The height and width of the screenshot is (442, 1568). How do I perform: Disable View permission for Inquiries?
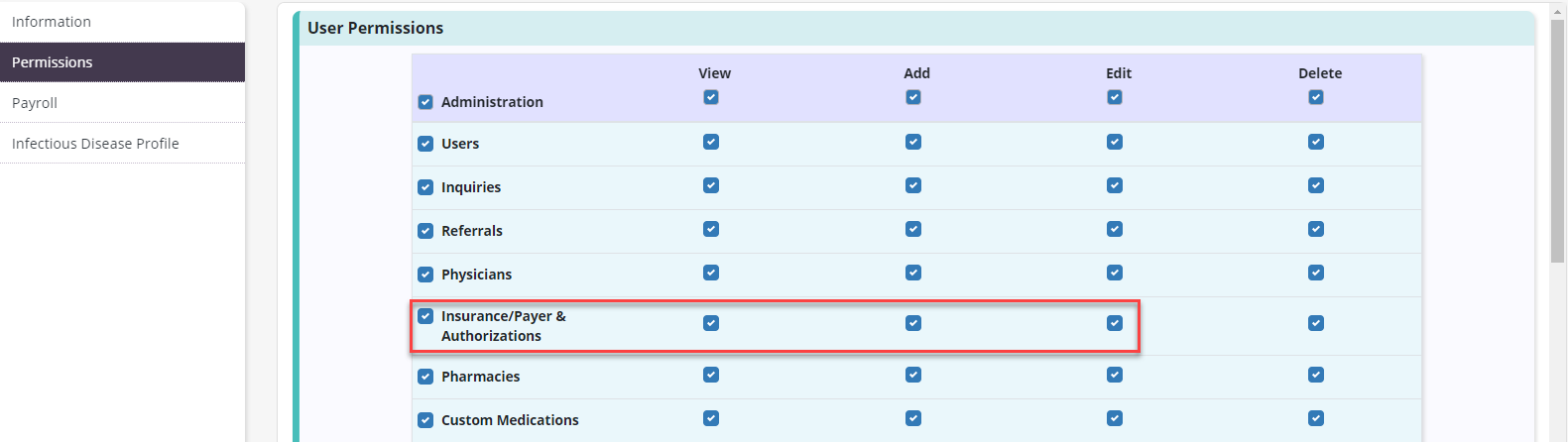coord(711,185)
